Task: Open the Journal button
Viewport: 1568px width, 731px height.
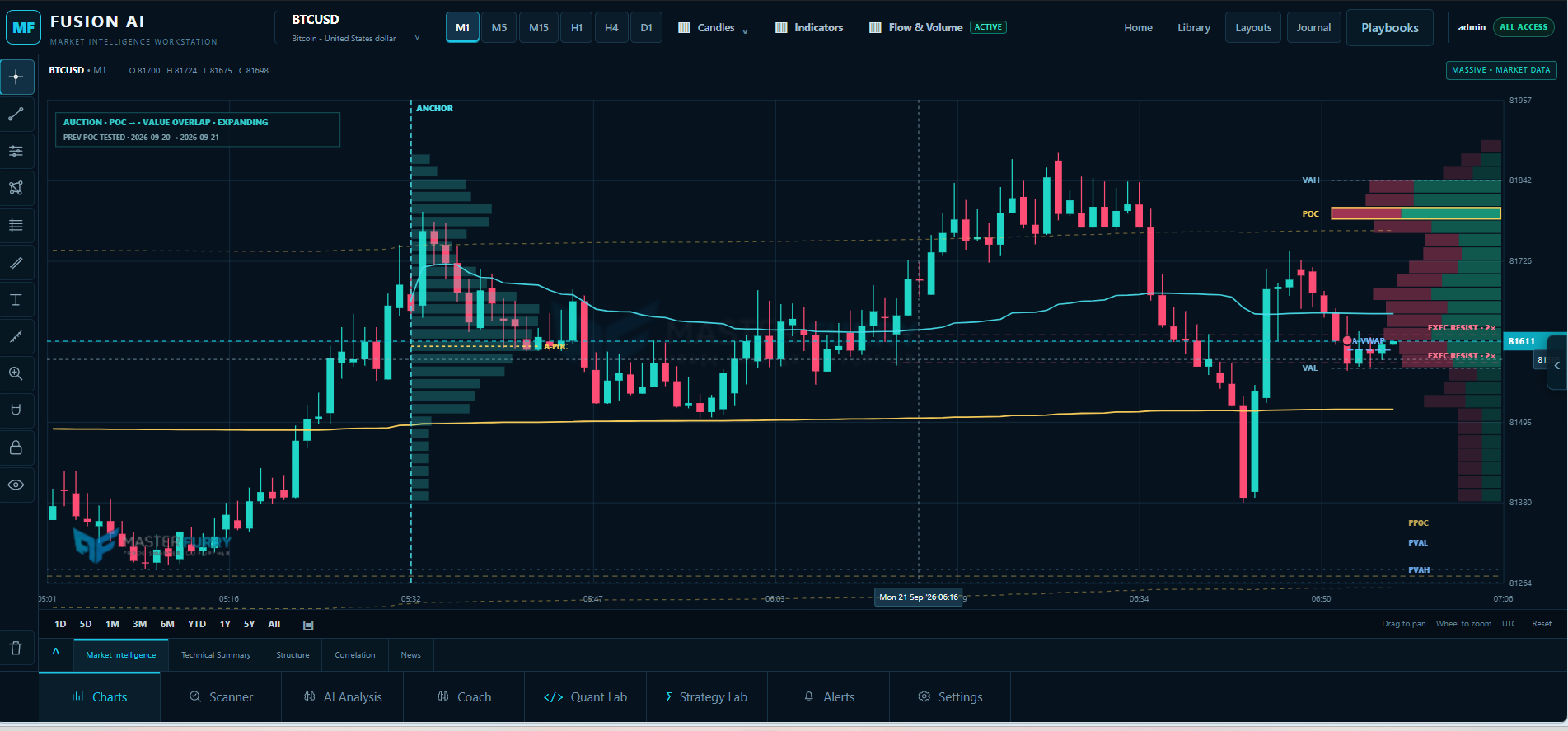Action: 1313,28
